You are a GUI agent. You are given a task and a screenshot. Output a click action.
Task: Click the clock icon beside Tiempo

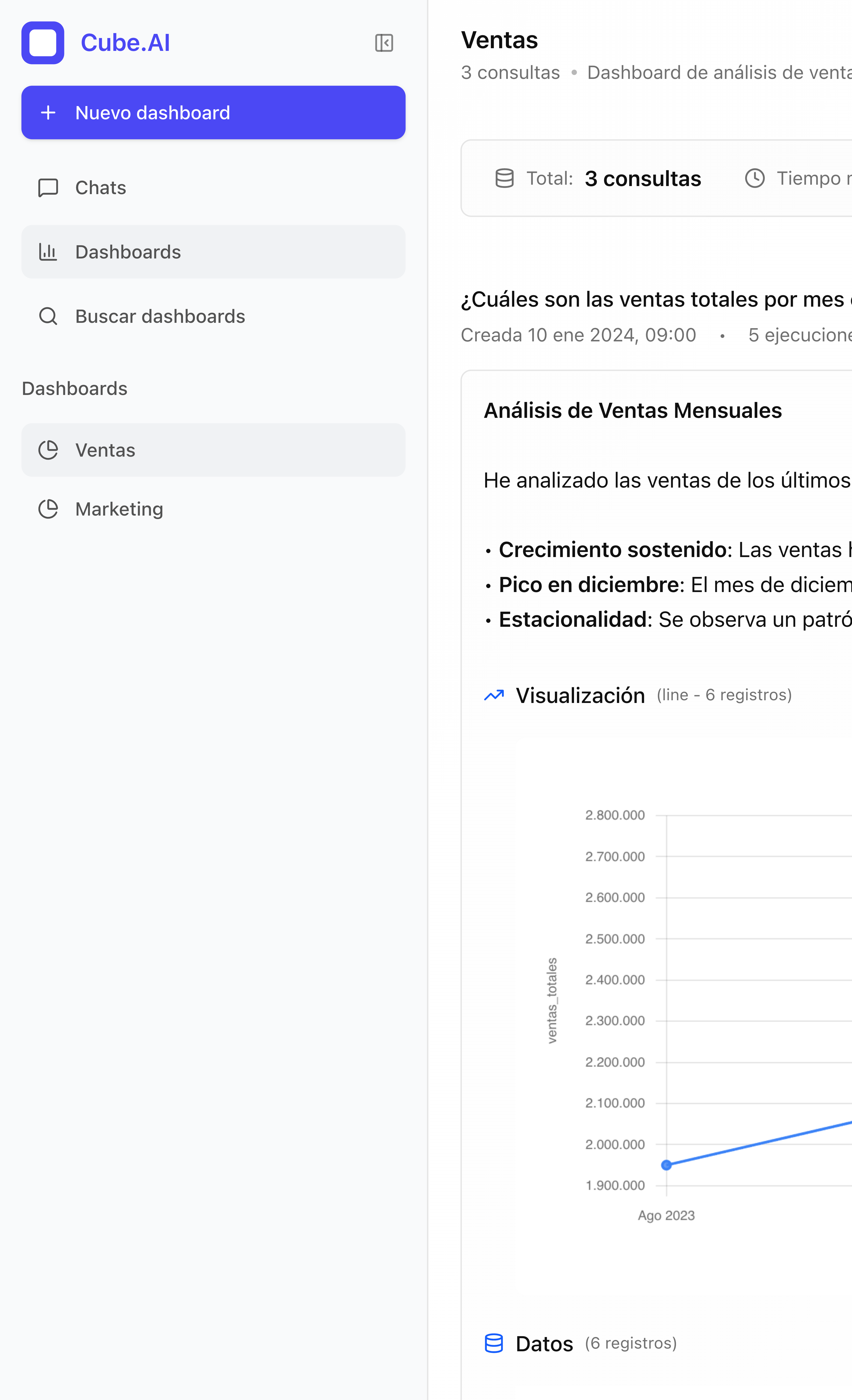point(754,178)
